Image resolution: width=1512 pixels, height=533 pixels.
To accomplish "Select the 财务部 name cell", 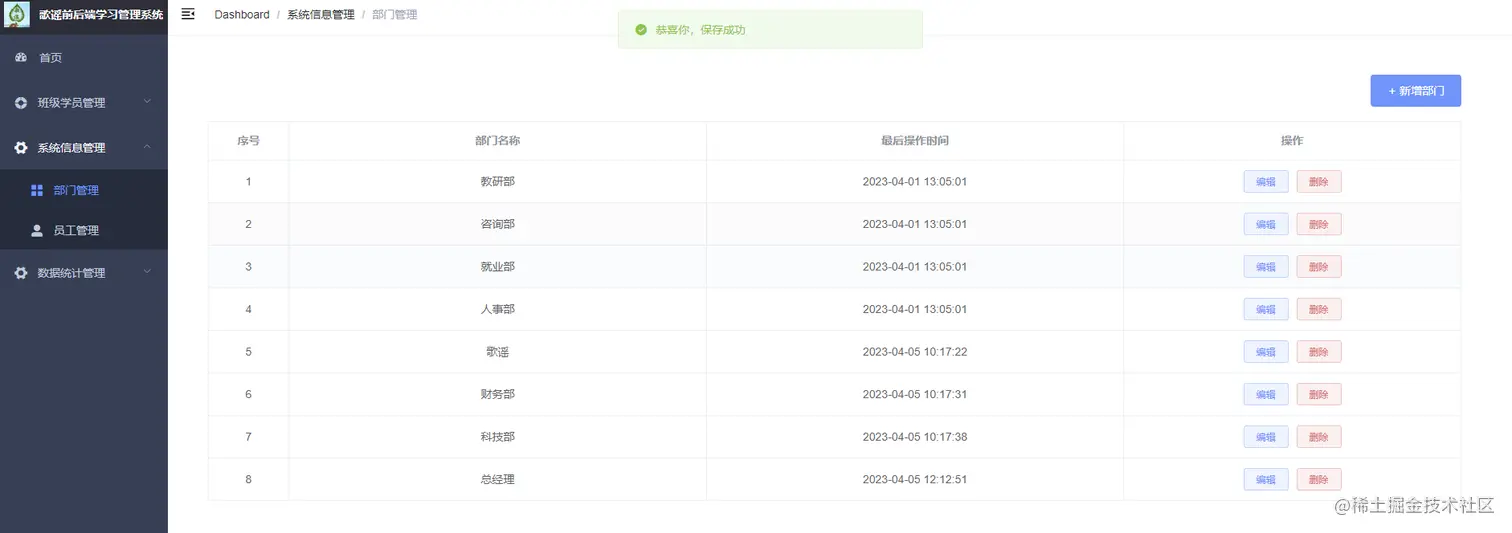I will click(x=498, y=394).
